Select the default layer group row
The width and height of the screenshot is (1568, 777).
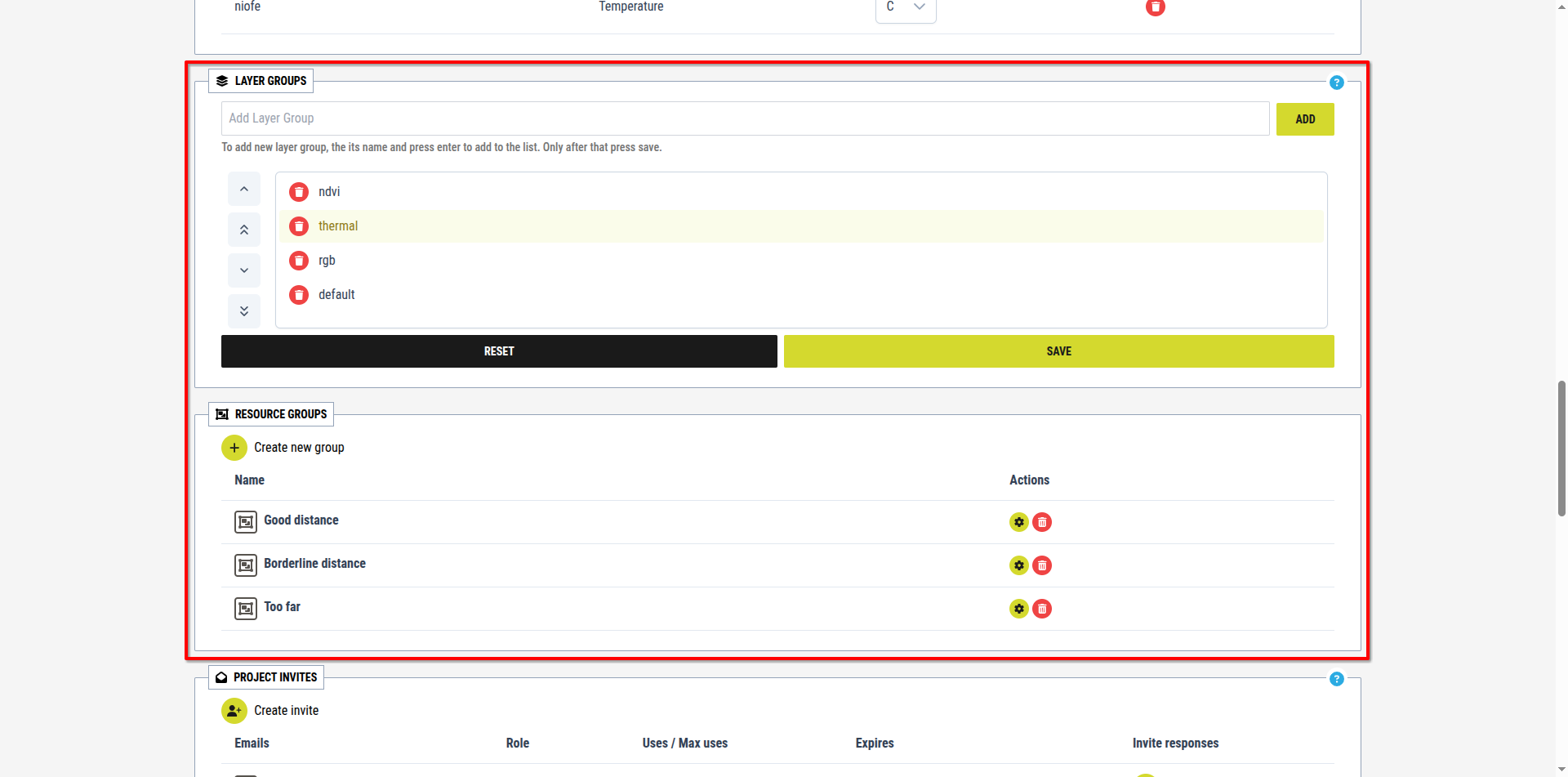click(801, 295)
